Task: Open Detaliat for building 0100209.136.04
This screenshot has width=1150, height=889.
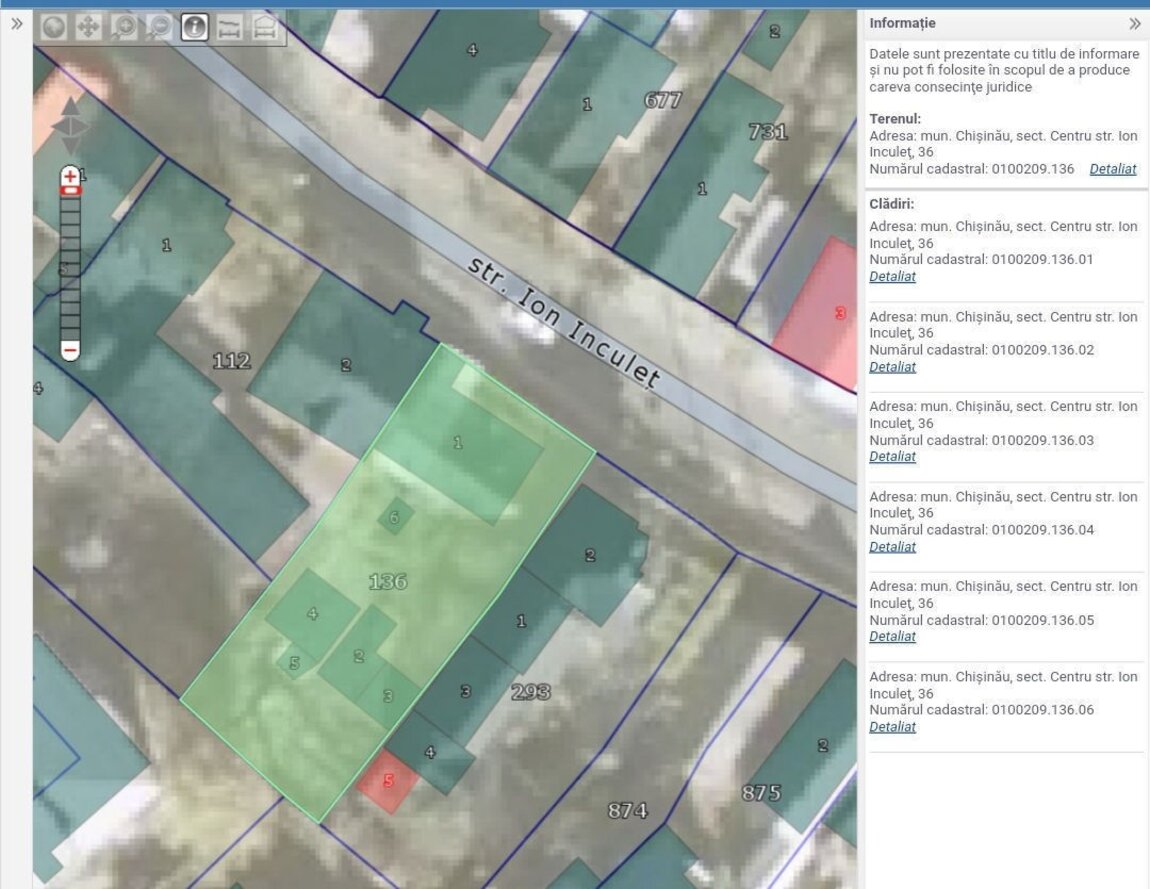Action: click(892, 547)
